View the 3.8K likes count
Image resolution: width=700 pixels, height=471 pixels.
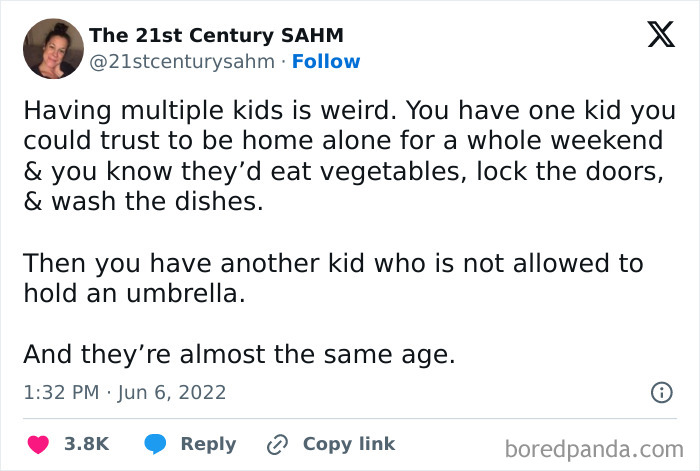(86, 444)
